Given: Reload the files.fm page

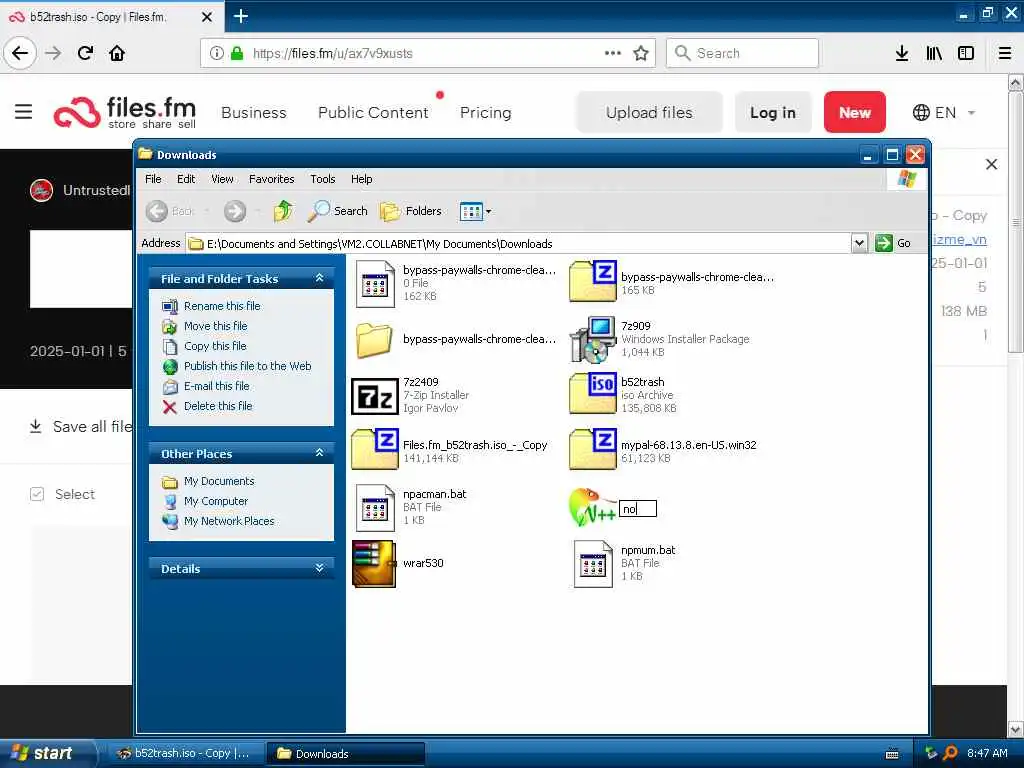Looking at the screenshot, I should tap(86, 53).
